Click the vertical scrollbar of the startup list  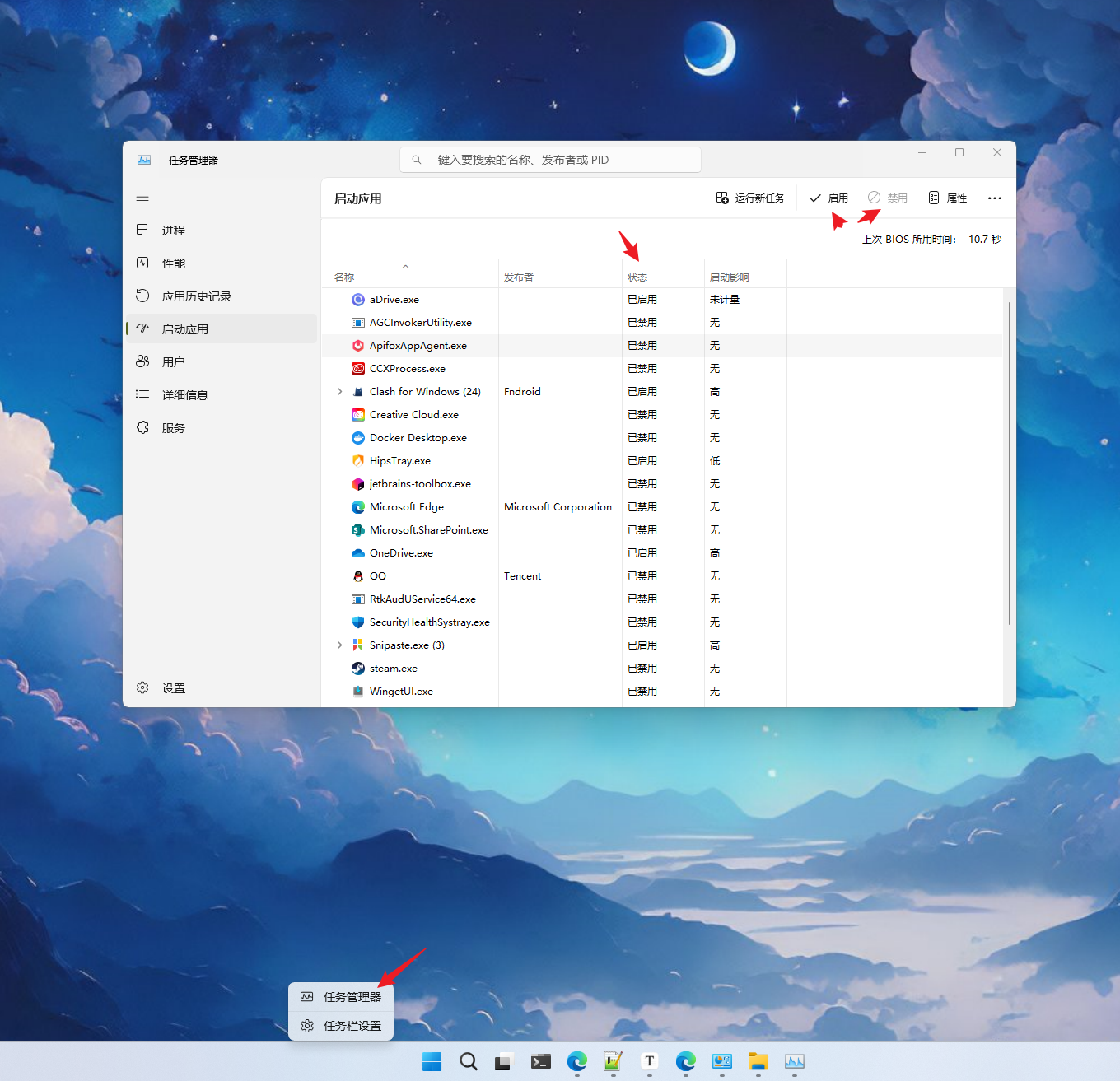tap(1009, 461)
